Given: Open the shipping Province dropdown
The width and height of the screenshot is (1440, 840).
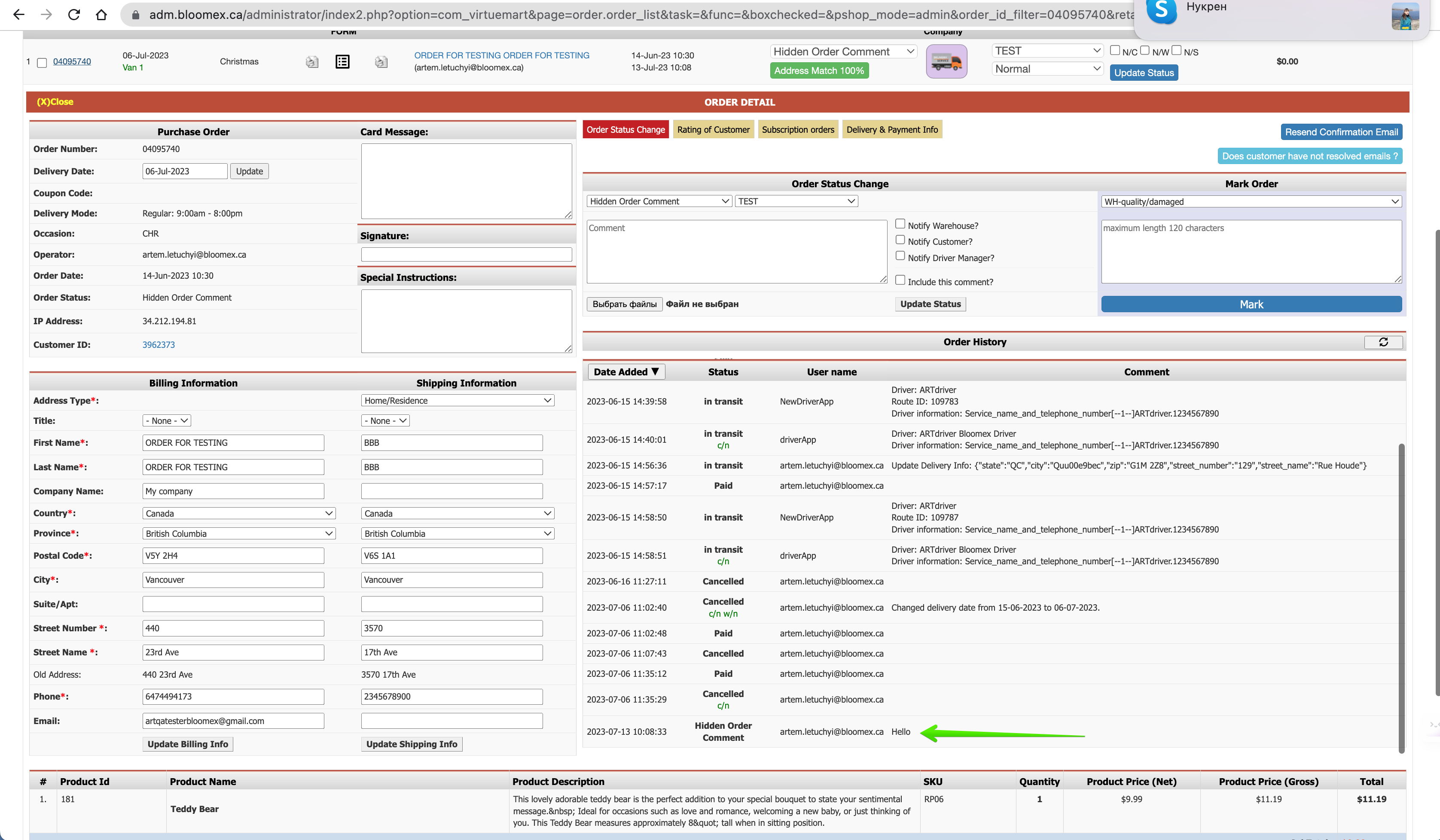Looking at the screenshot, I should 458,533.
